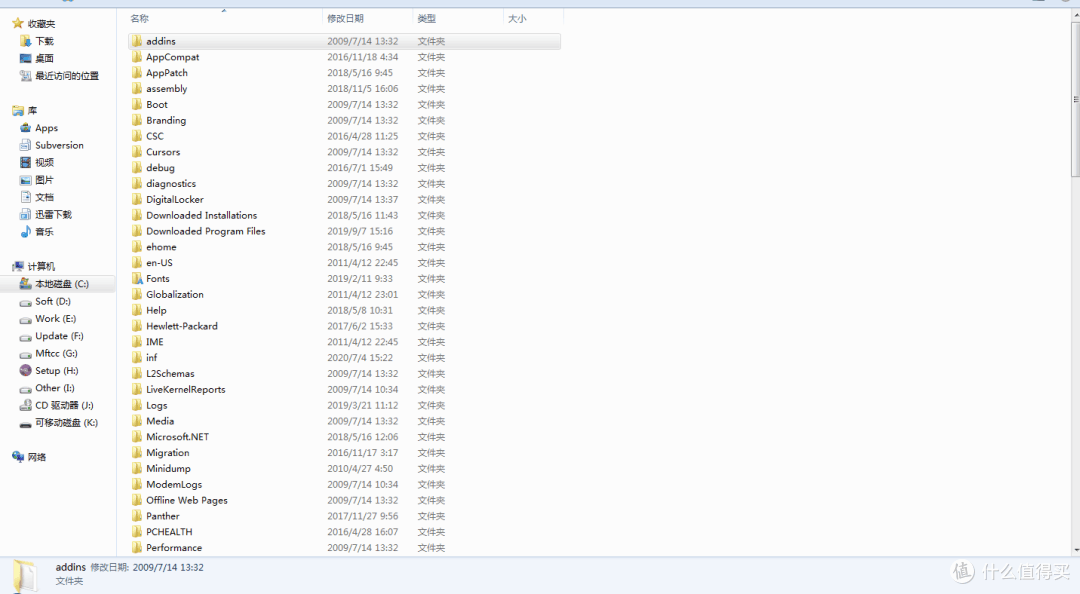Open the 文档 documents library
The image size is (1080, 594).
(44, 197)
